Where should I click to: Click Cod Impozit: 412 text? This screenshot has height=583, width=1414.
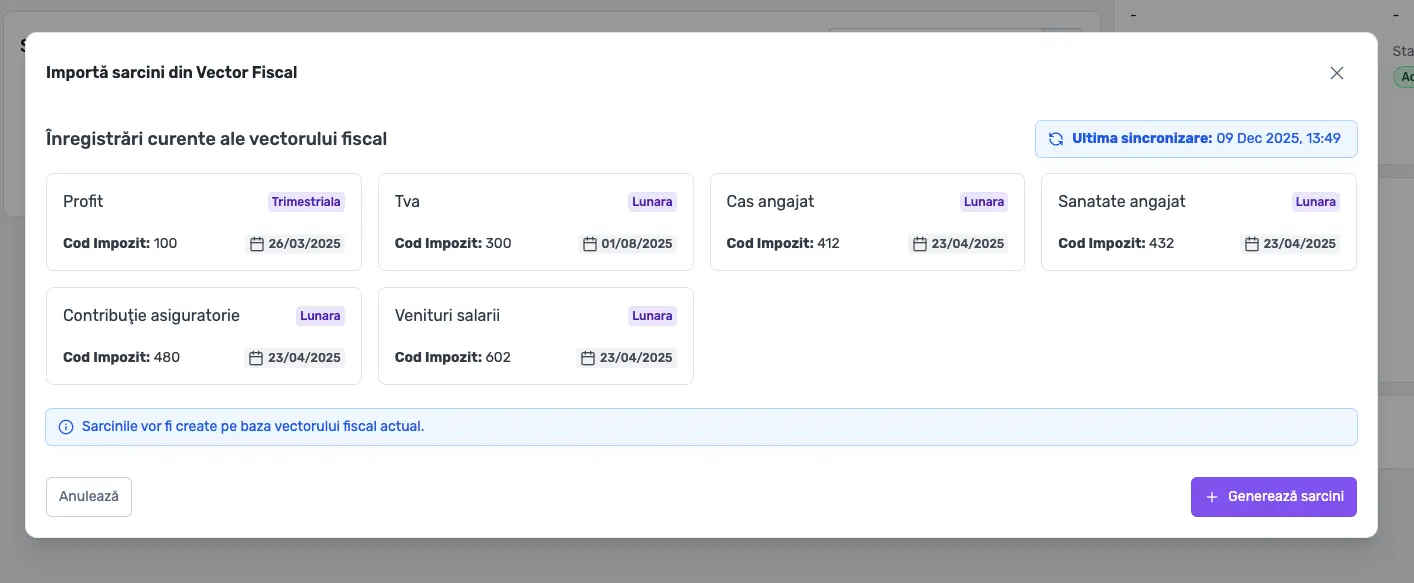tap(783, 243)
